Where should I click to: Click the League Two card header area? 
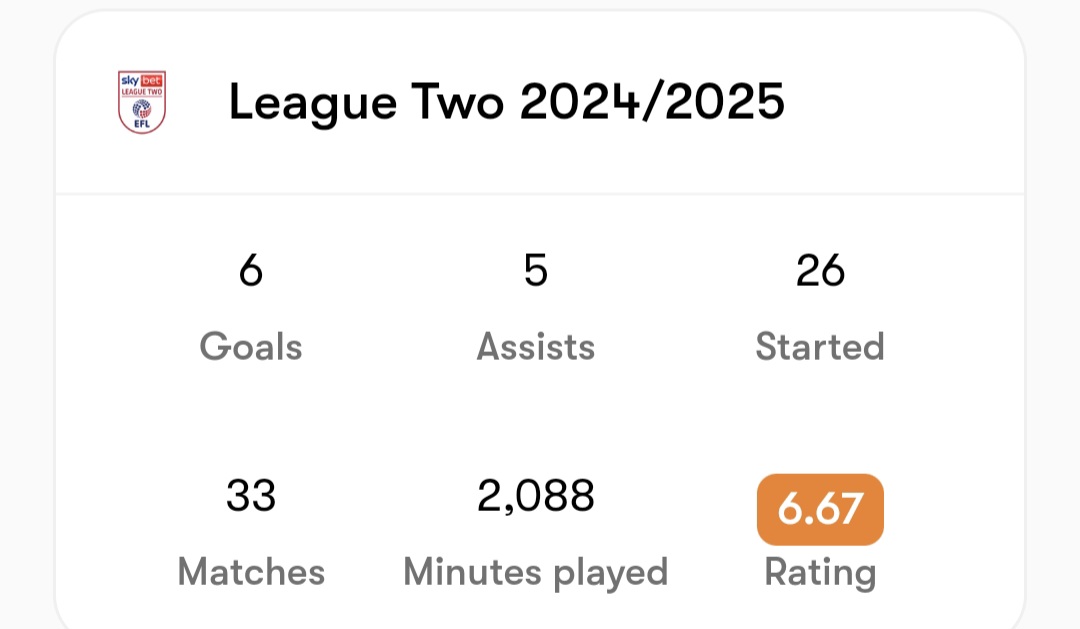(540, 102)
